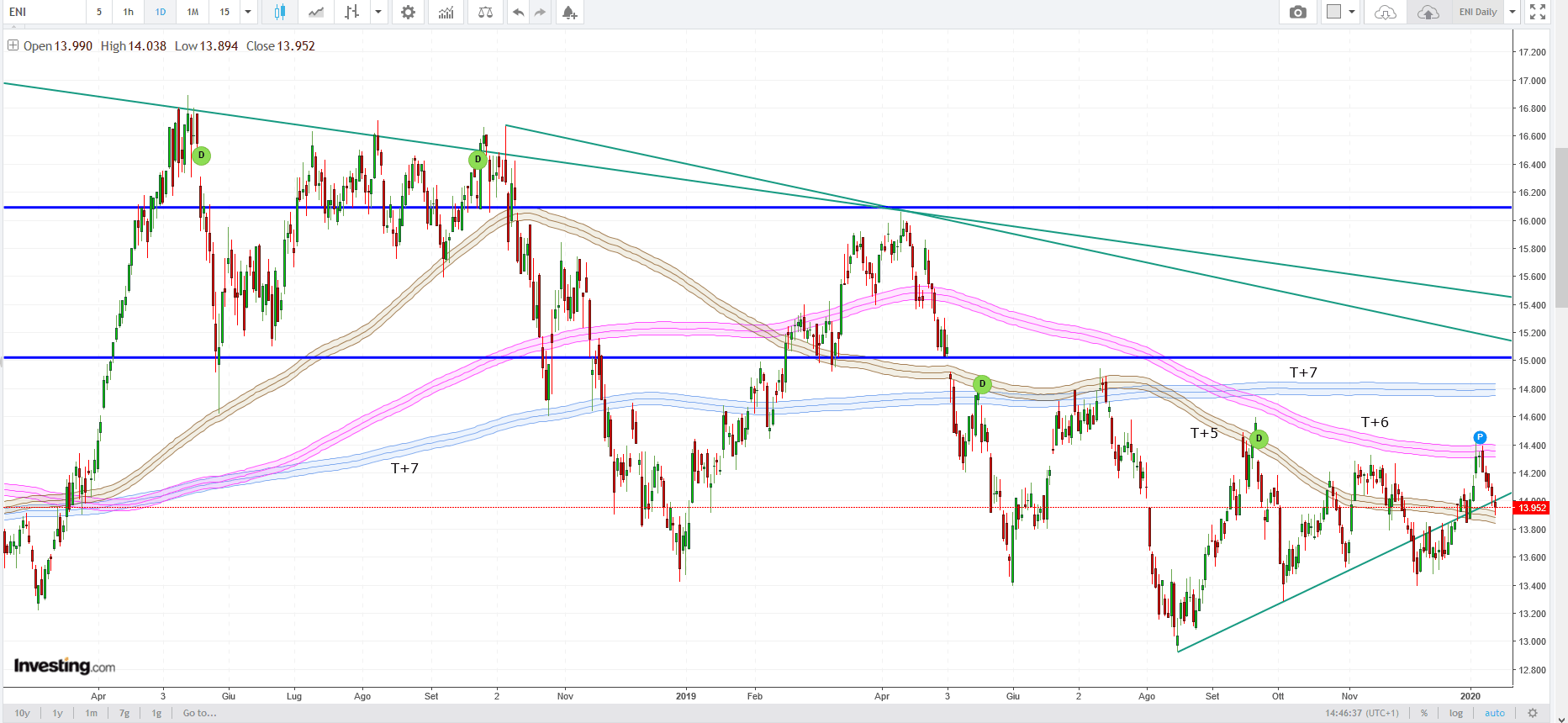Create alert with bell icon
The image size is (1568, 723).
(x=569, y=12)
